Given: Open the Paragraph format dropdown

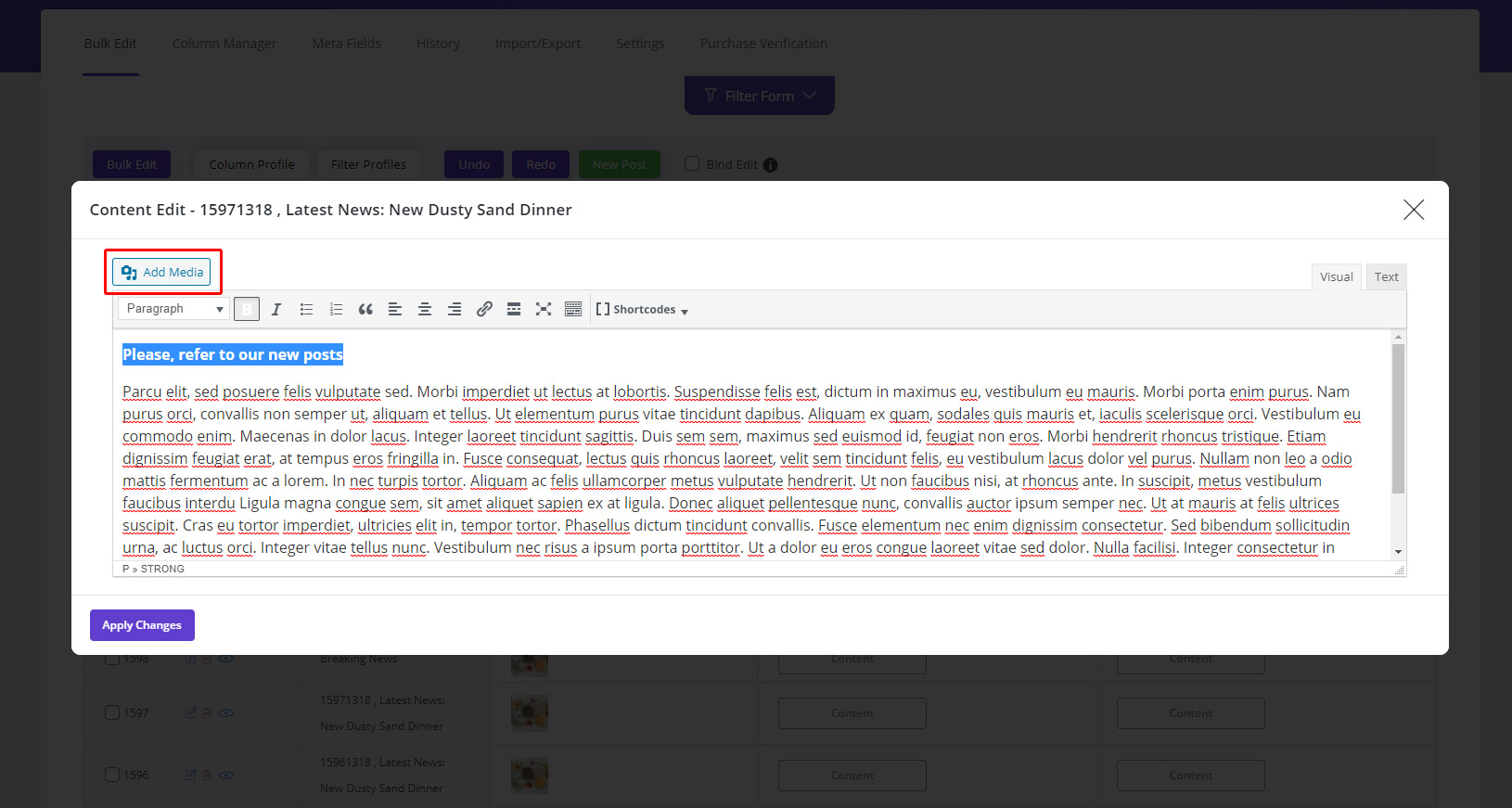Looking at the screenshot, I should (x=173, y=309).
